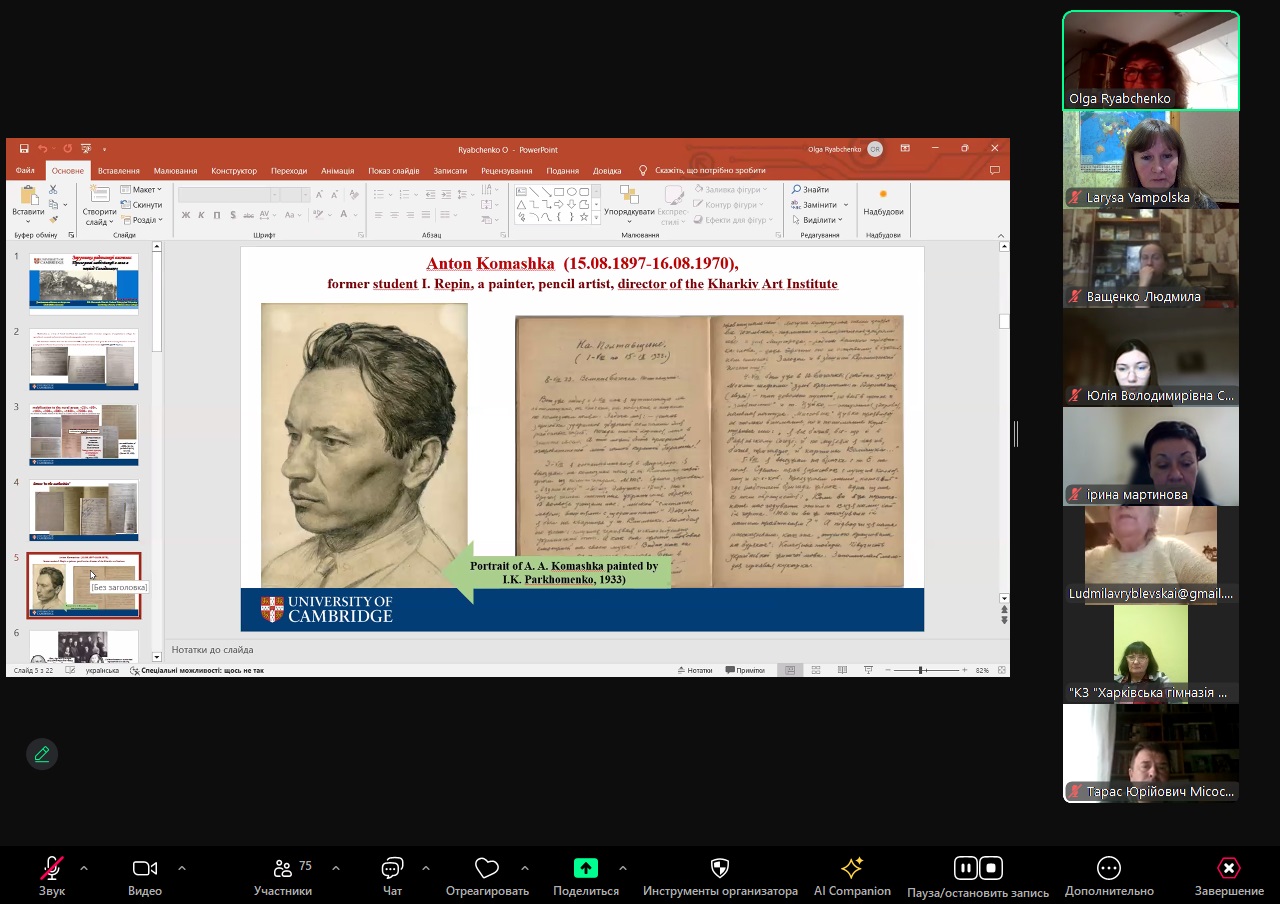Image resolution: width=1280 pixels, height=904 pixels.
Task: Expand audio options arrow next to Звук
Action: pyautogui.click(x=83, y=868)
